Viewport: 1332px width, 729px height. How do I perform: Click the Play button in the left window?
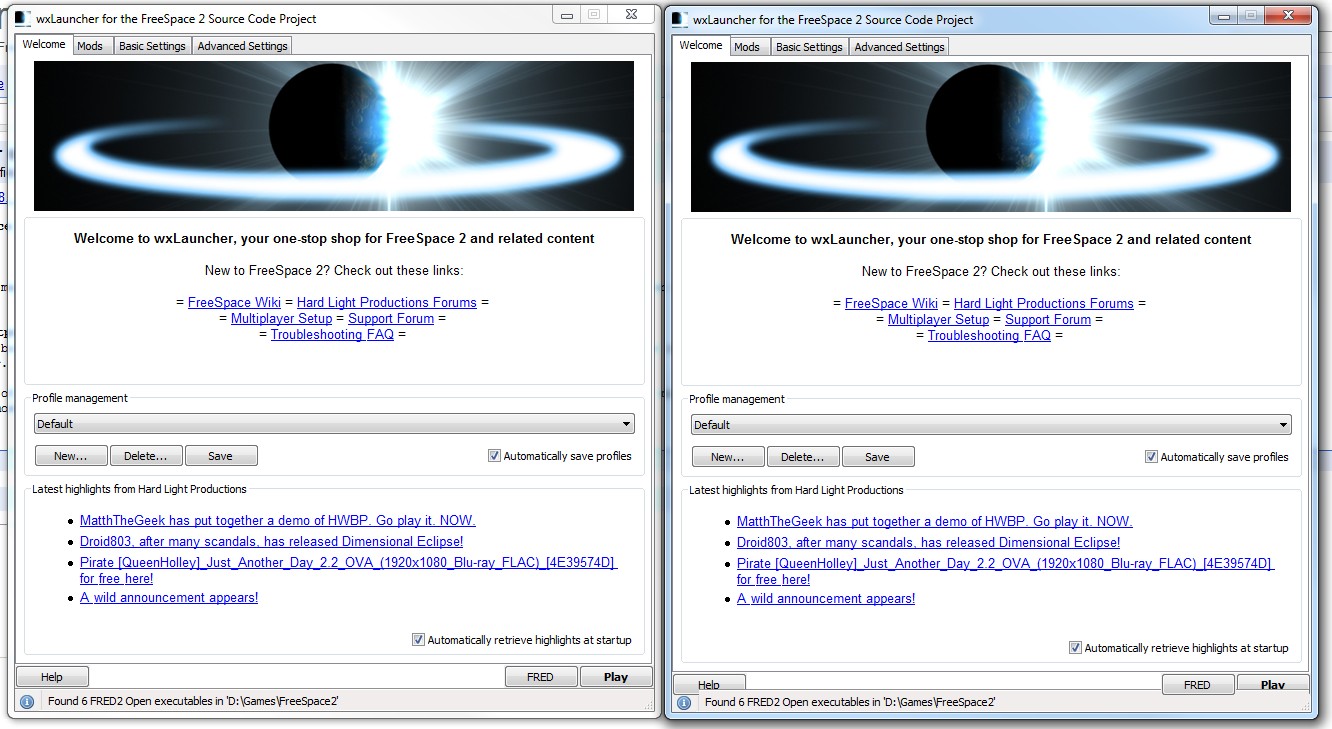616,677
